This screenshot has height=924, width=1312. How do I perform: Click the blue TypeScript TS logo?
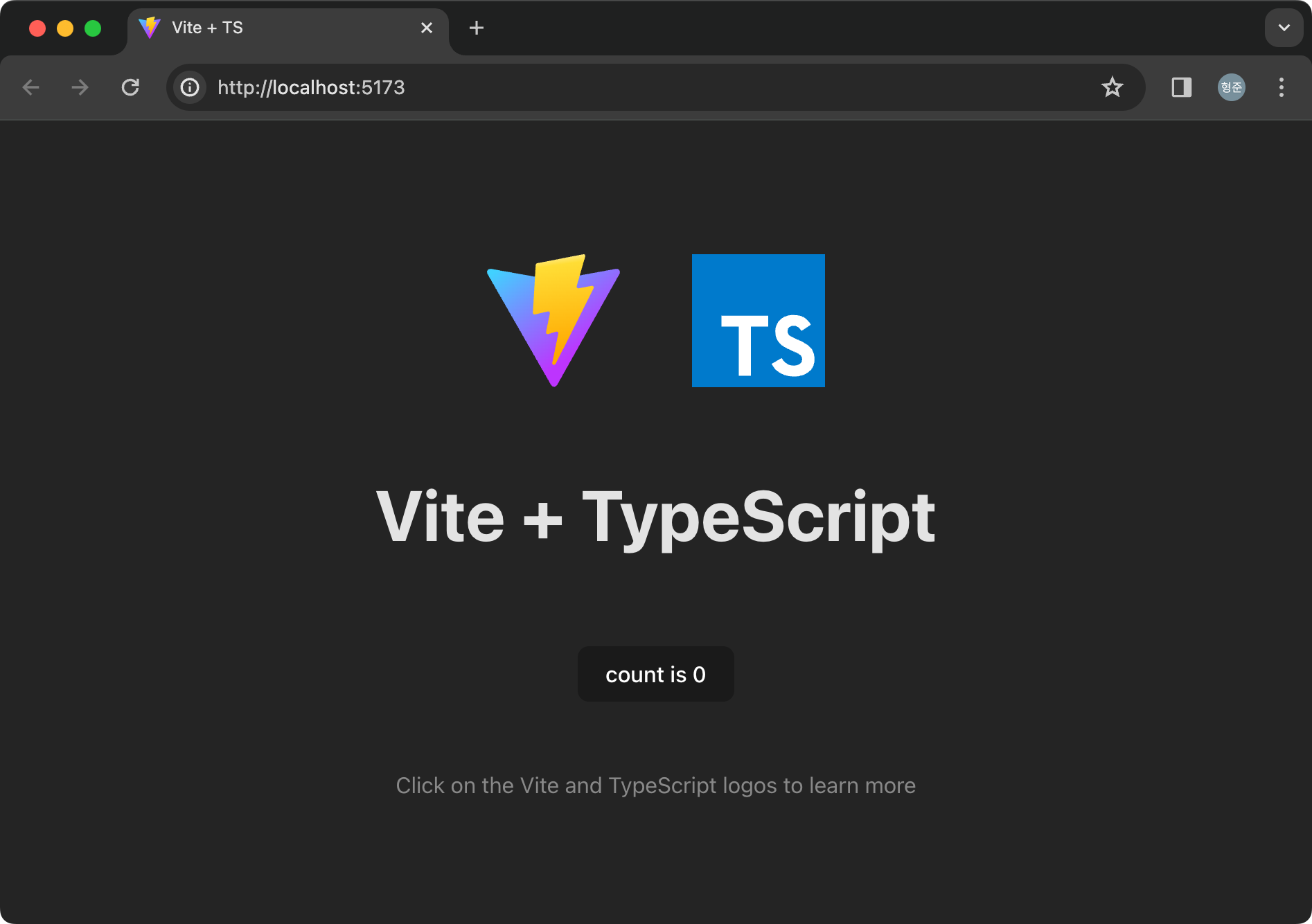(x=759, y=321)
